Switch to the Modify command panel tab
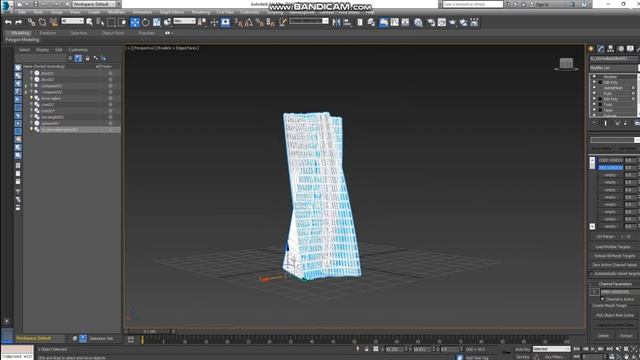This screenshot has width=640, height=360. (600, 49)
